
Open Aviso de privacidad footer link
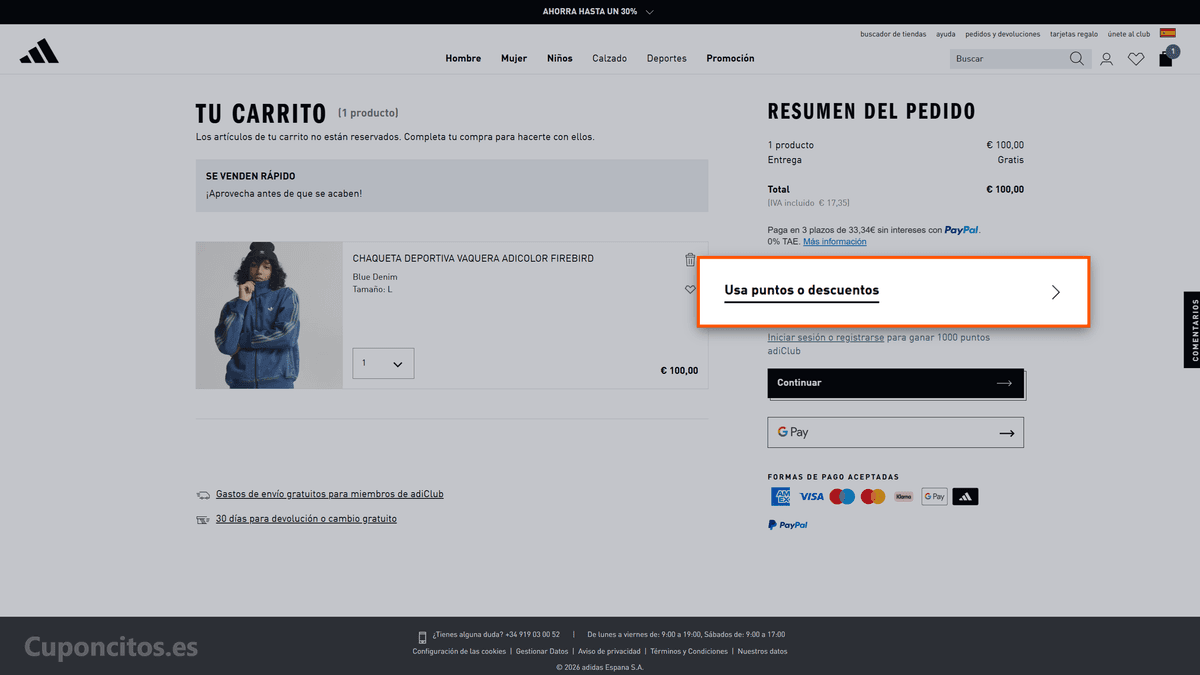(x=610, y=651)
